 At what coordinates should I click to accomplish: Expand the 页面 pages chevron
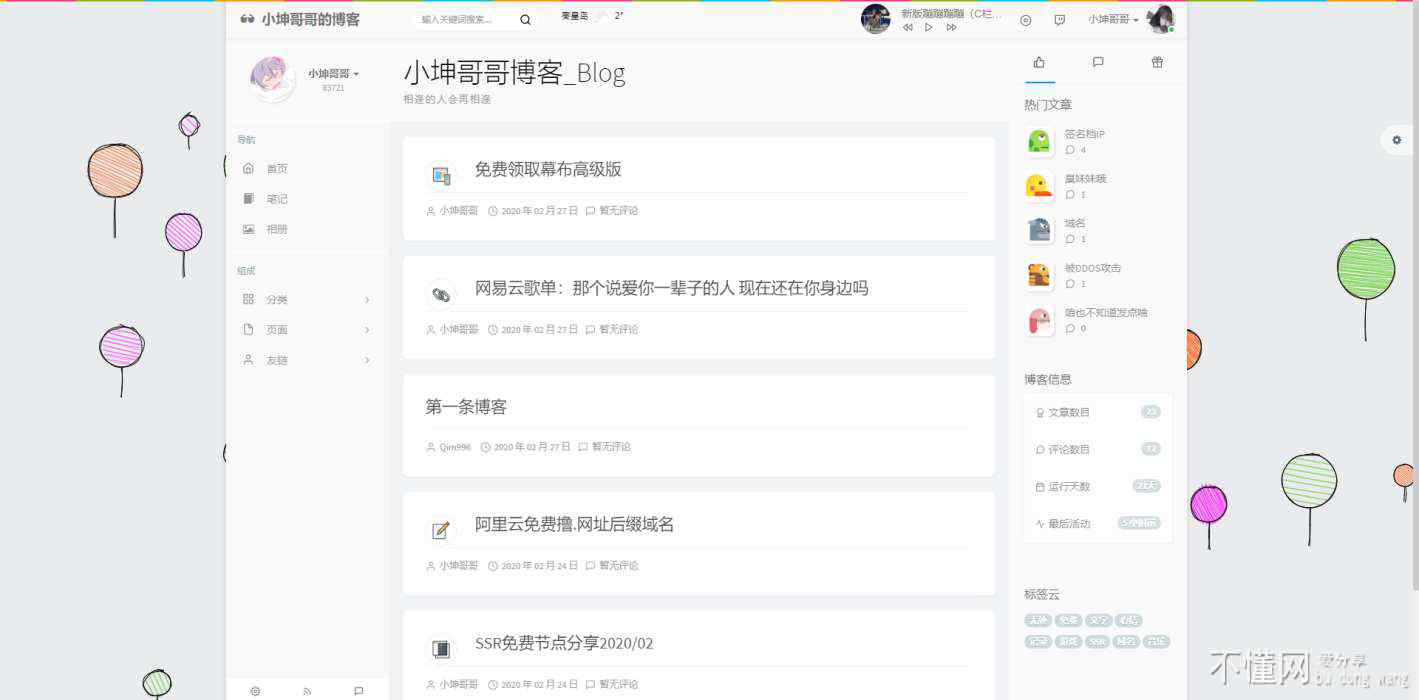click(367, 330)
